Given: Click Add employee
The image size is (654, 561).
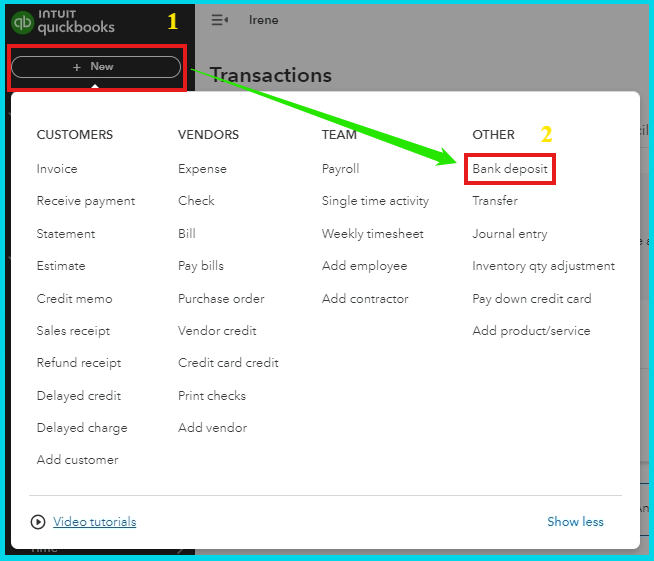Looking at the screenshot, I should click(365, 266).
